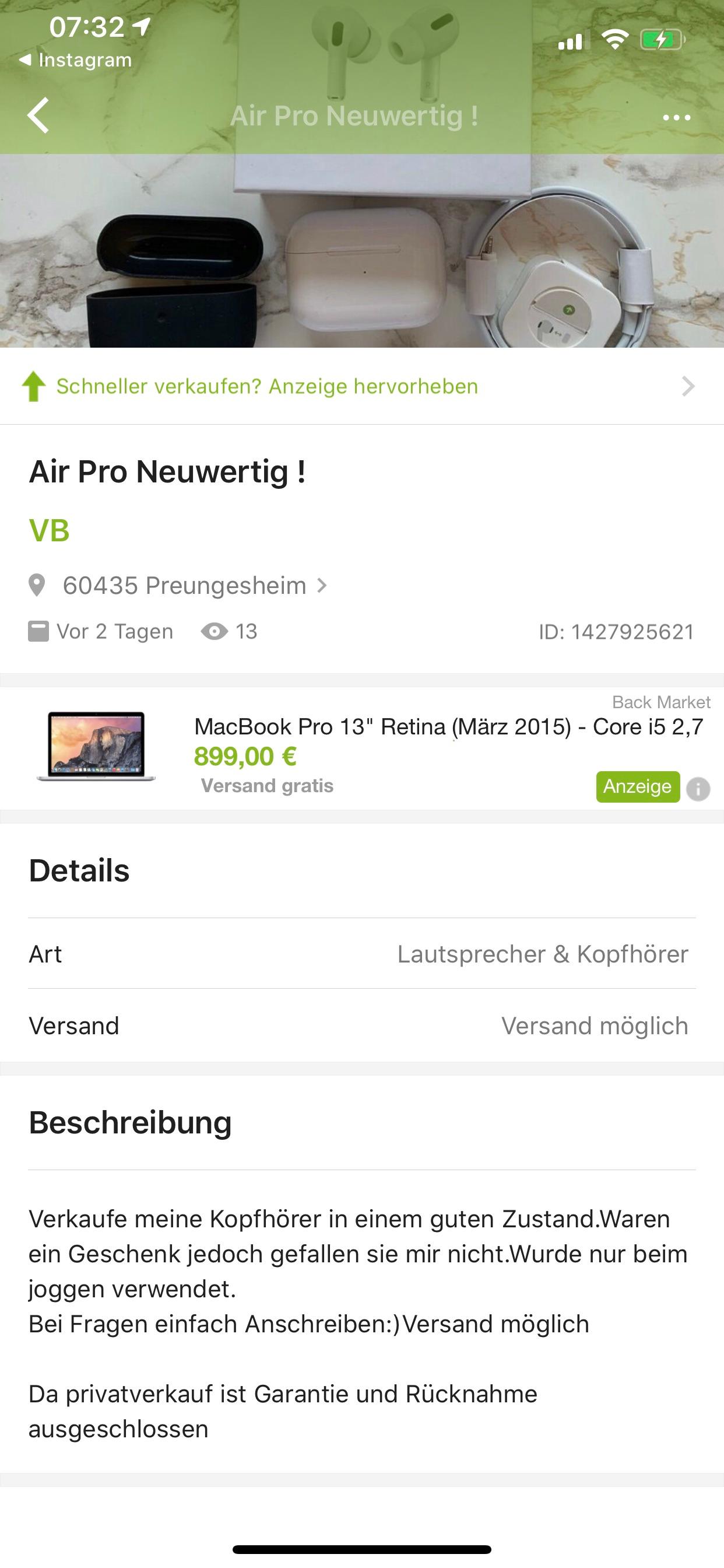The height and width of the screenshot is (1568, 724).
Task: Tap the Back Market advertiser label
Action: (660, 702)
